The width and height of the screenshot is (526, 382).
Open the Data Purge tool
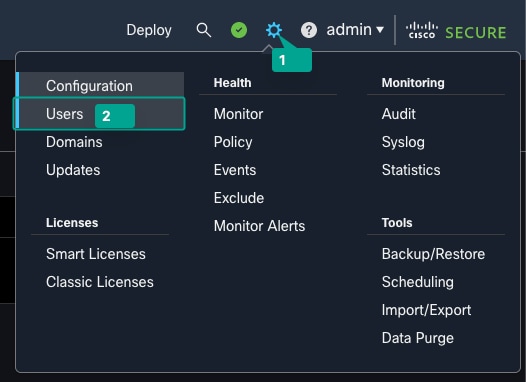tap(418, 338)
